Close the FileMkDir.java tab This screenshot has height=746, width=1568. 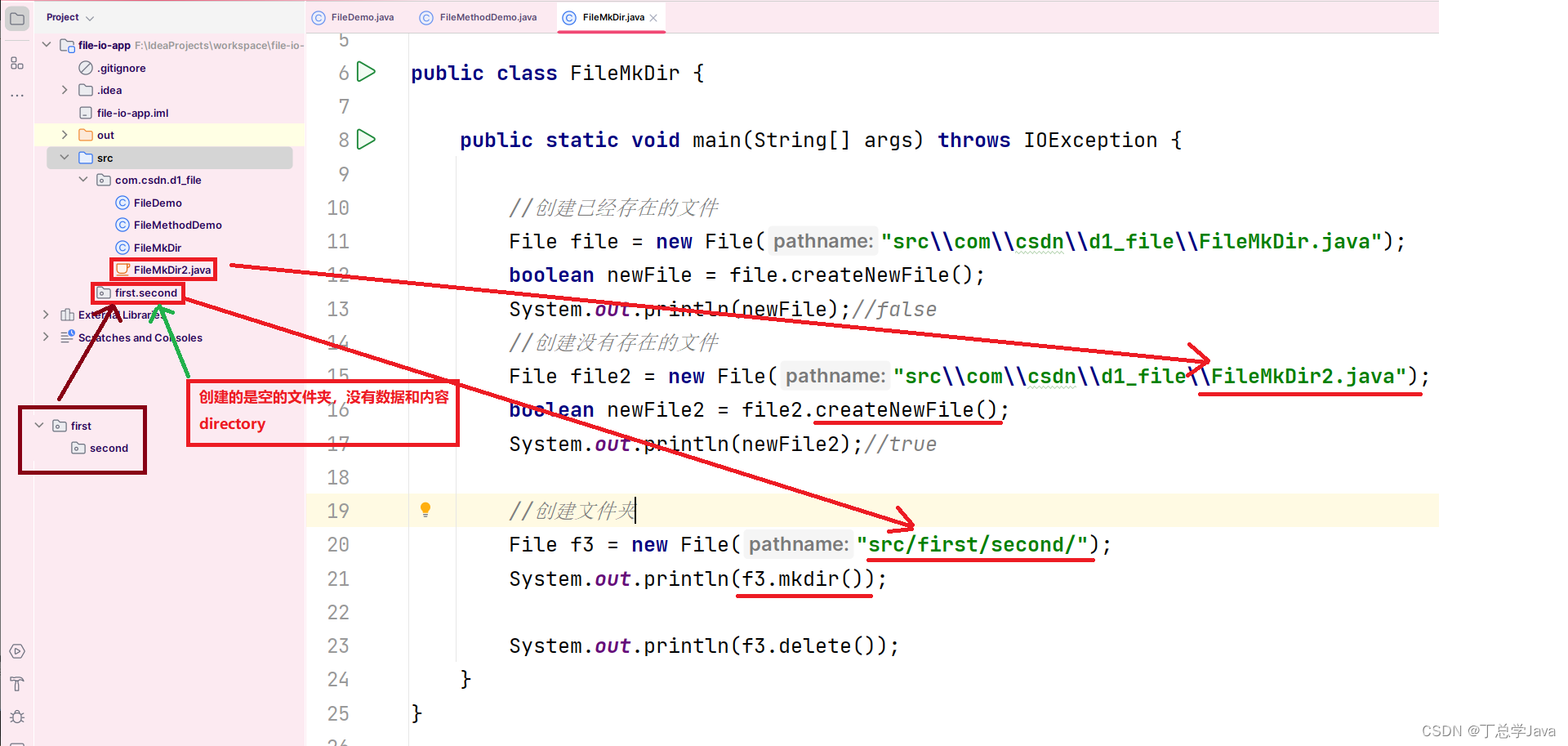point(652,17)
